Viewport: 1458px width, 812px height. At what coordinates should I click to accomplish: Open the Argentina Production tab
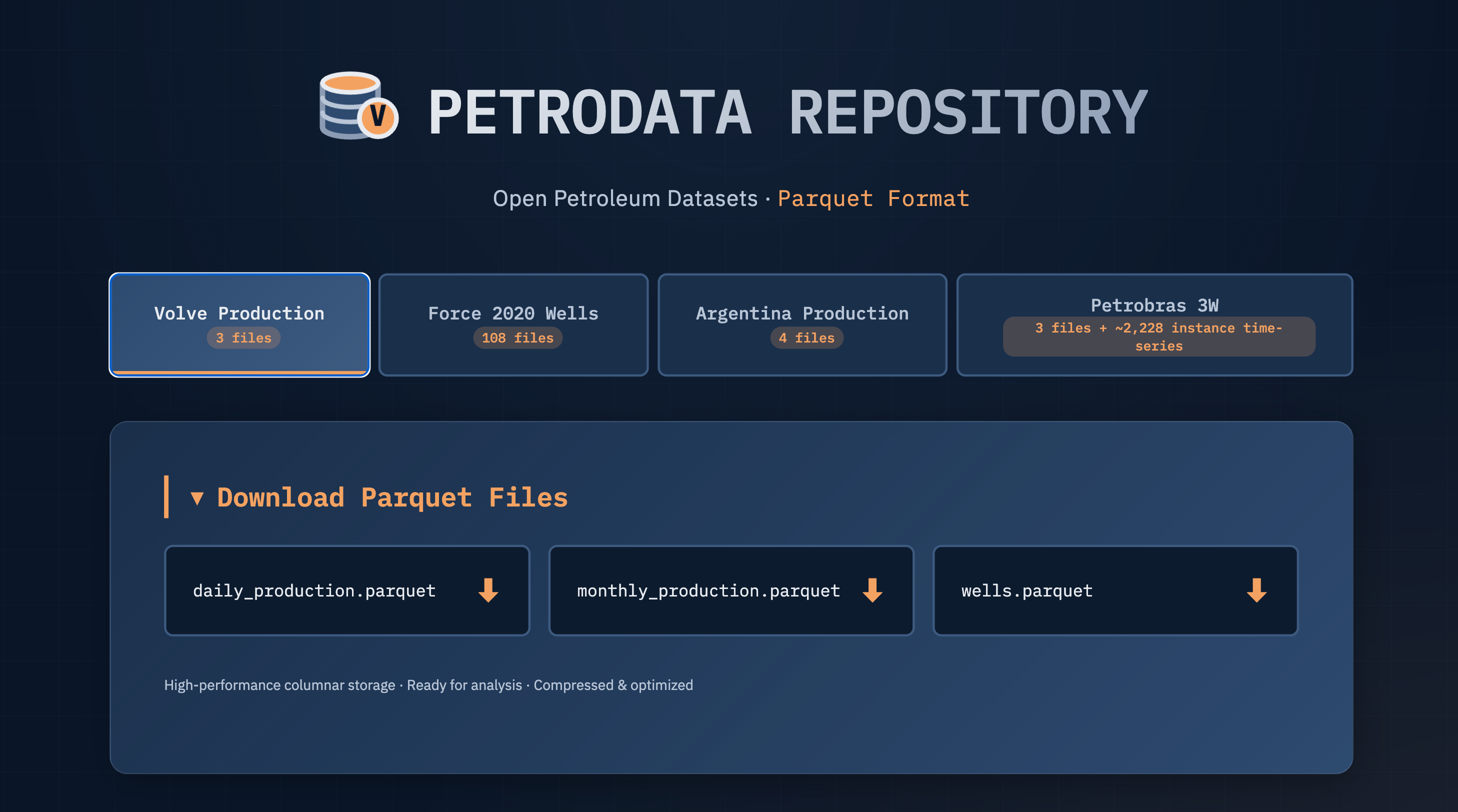802,325
